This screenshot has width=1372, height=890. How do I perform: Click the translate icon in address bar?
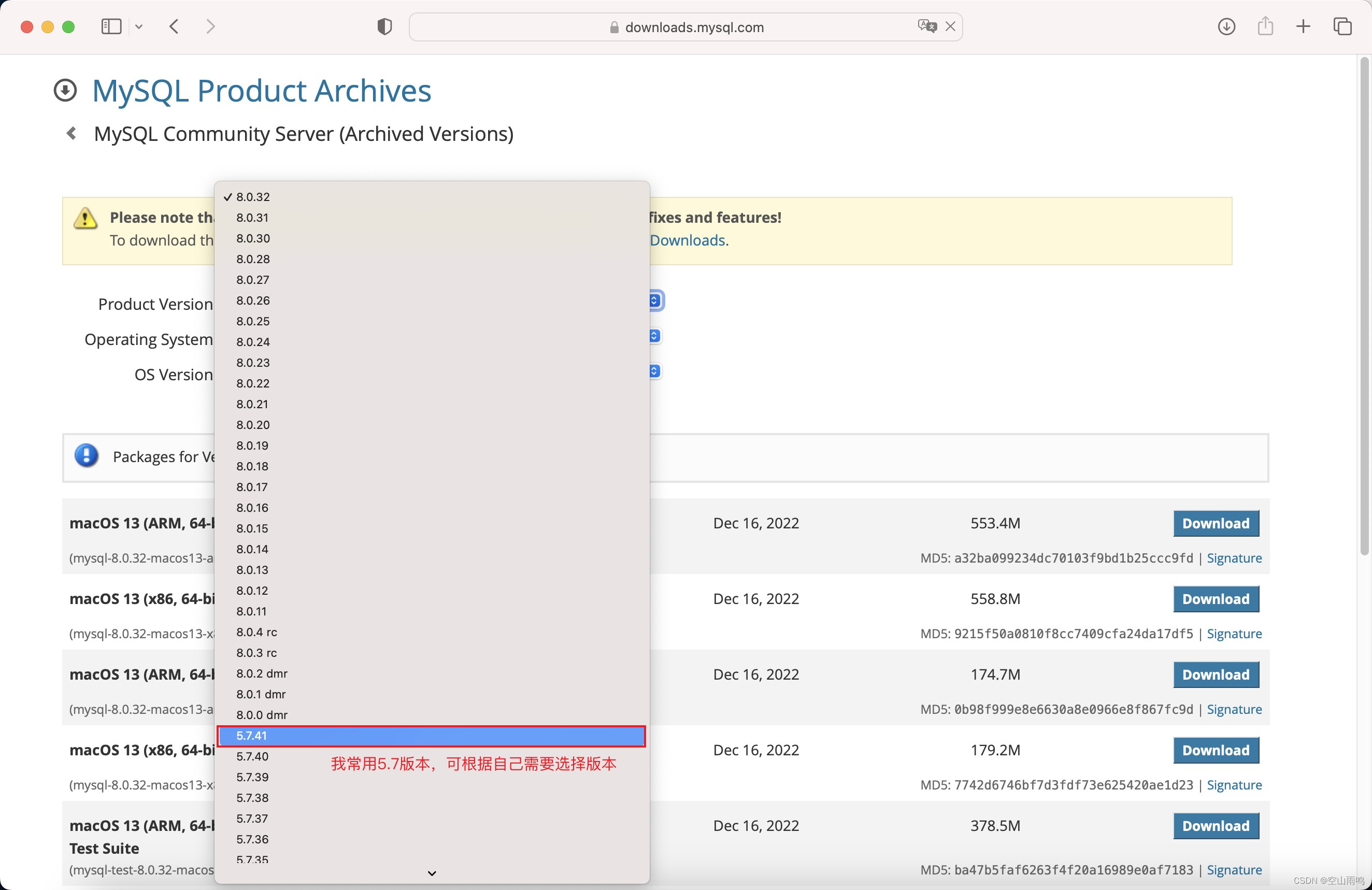point(927,26)
